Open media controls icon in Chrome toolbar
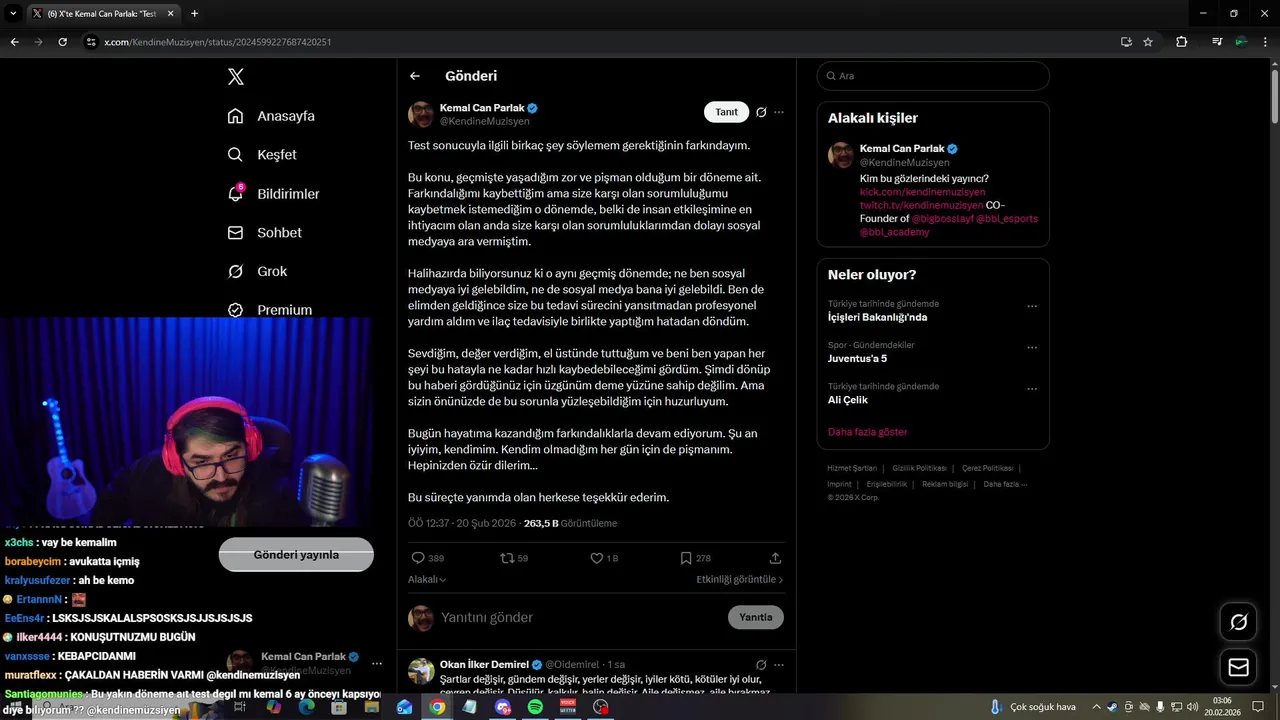 1217,42
